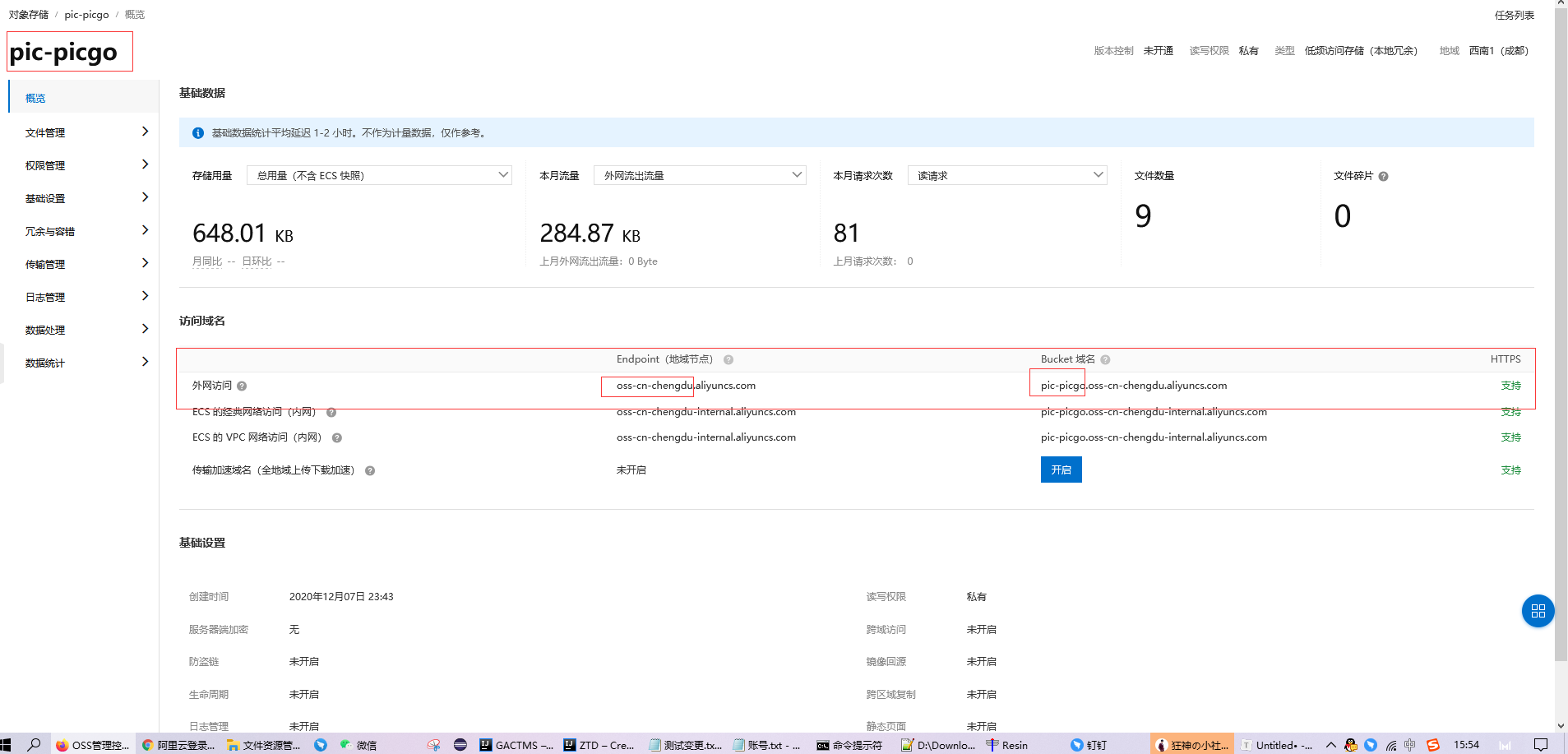Click the 648.01 KB storage value
Viewport: 1568px width, 754px height.
(243, 234)
